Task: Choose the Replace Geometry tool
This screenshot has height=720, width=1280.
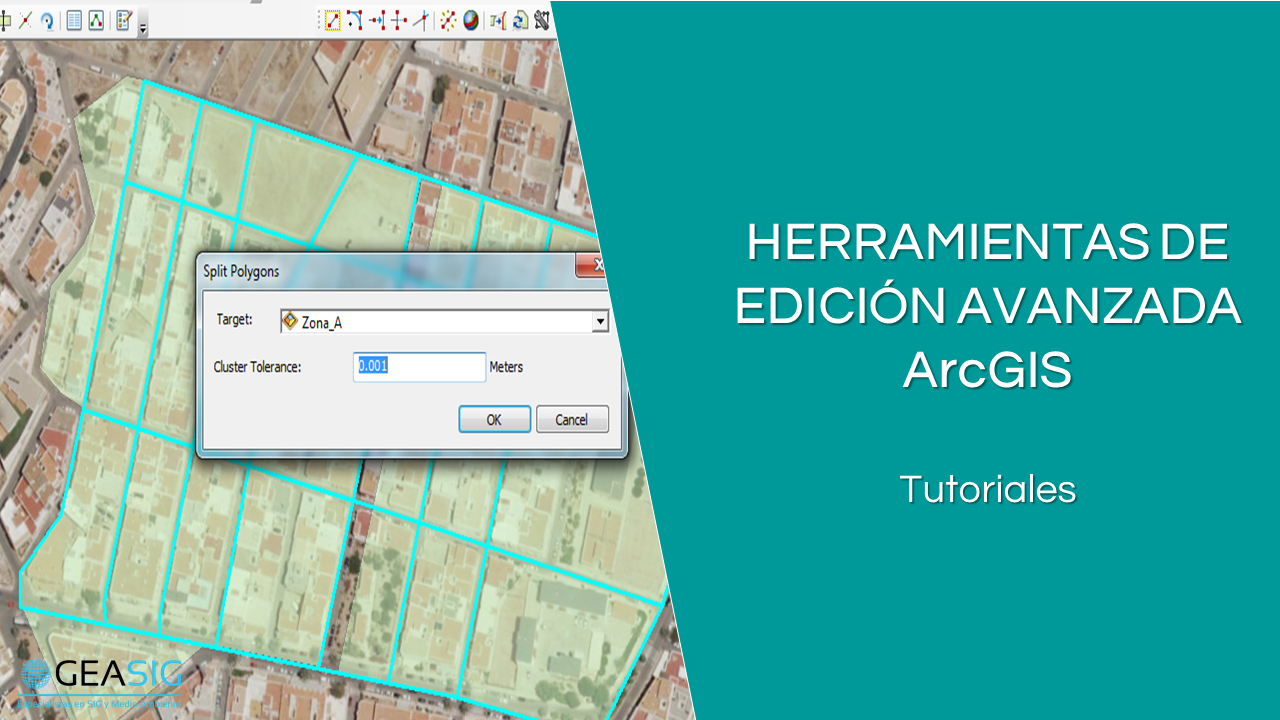Action: 520,20
